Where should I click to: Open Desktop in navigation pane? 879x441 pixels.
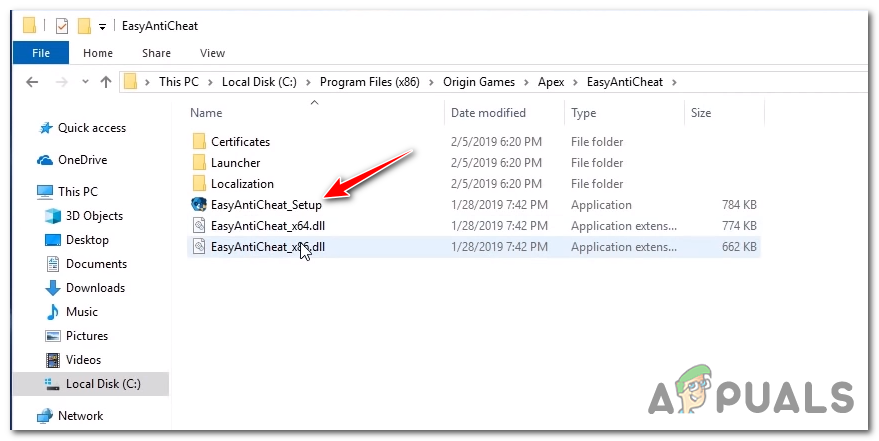pyautogui.click(x=87, y=240)
